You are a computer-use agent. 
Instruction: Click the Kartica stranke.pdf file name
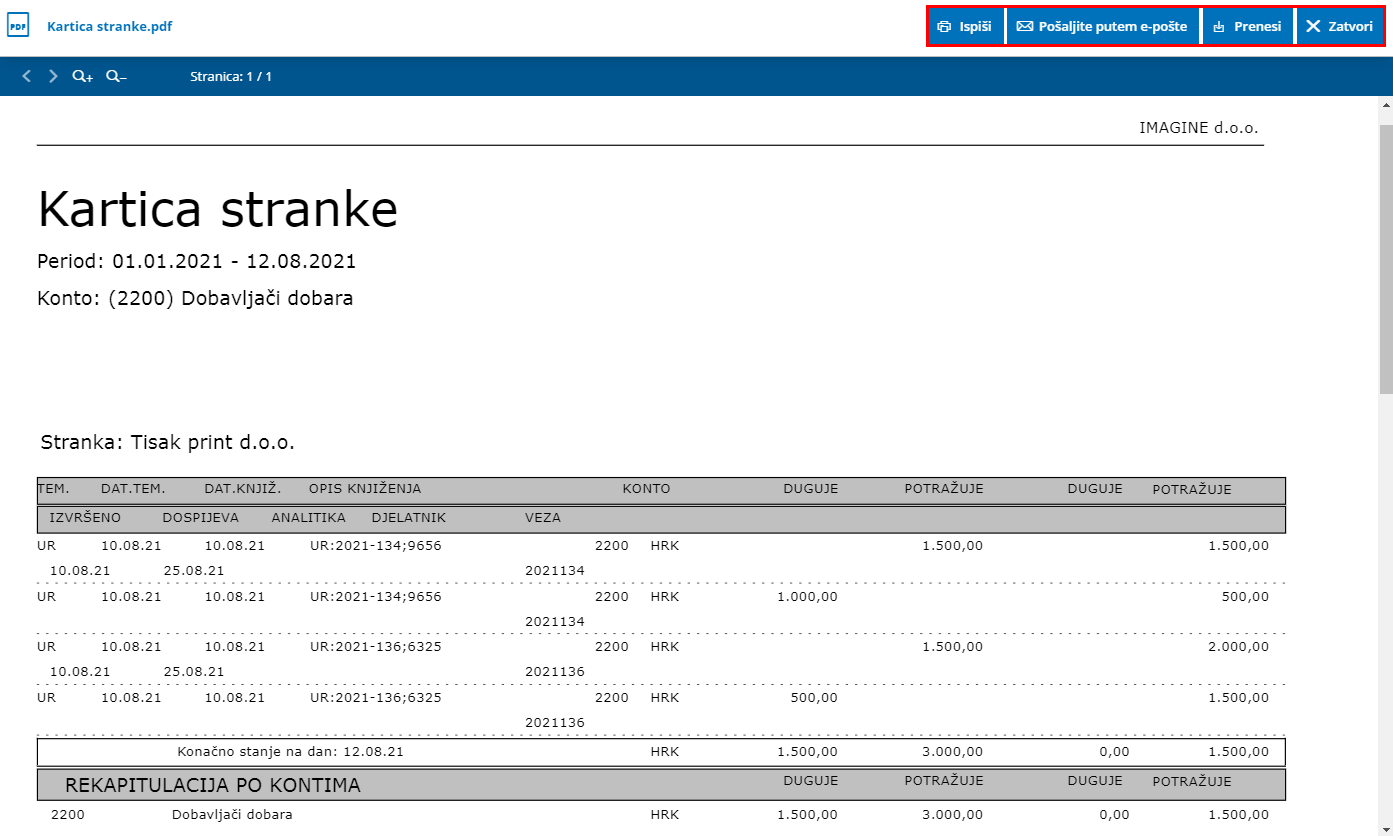pos(110,27)
